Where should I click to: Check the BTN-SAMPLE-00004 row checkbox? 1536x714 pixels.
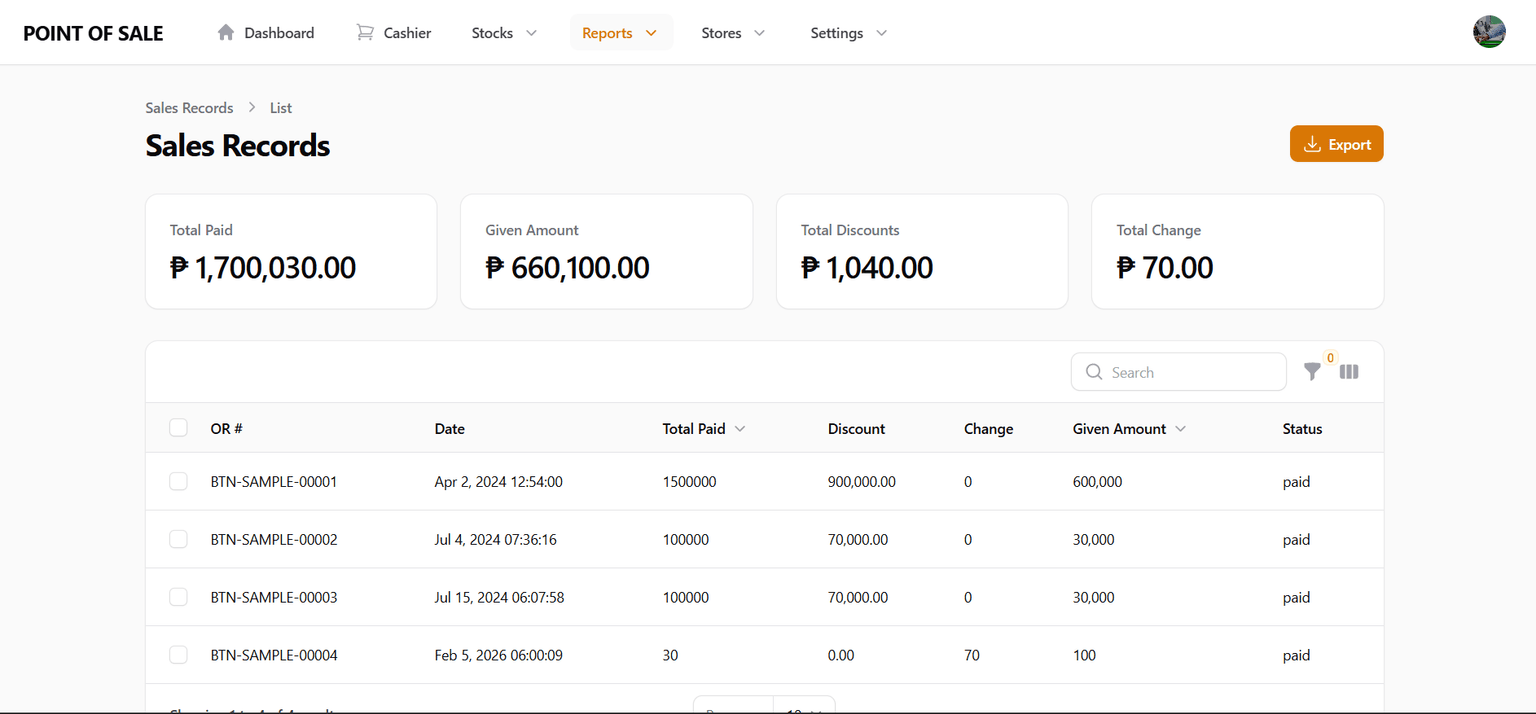click(178, 655)
